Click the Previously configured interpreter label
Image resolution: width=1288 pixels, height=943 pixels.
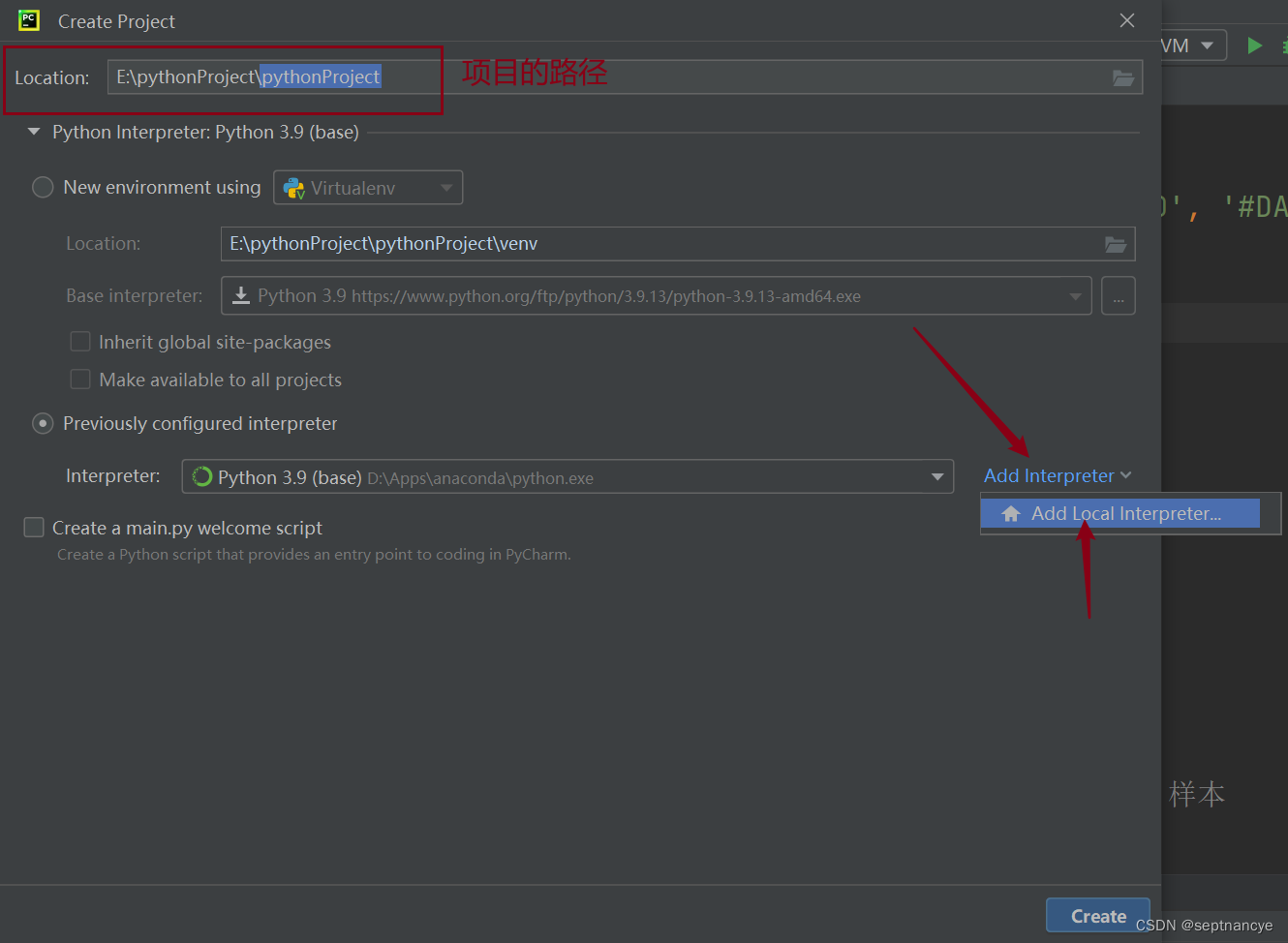[200, 423]
